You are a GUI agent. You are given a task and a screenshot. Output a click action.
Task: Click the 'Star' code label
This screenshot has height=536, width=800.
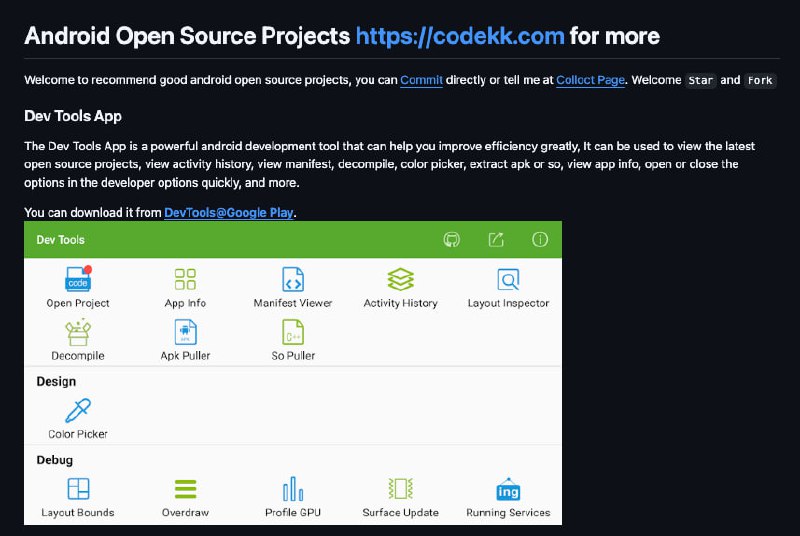[x=701, y=81]
